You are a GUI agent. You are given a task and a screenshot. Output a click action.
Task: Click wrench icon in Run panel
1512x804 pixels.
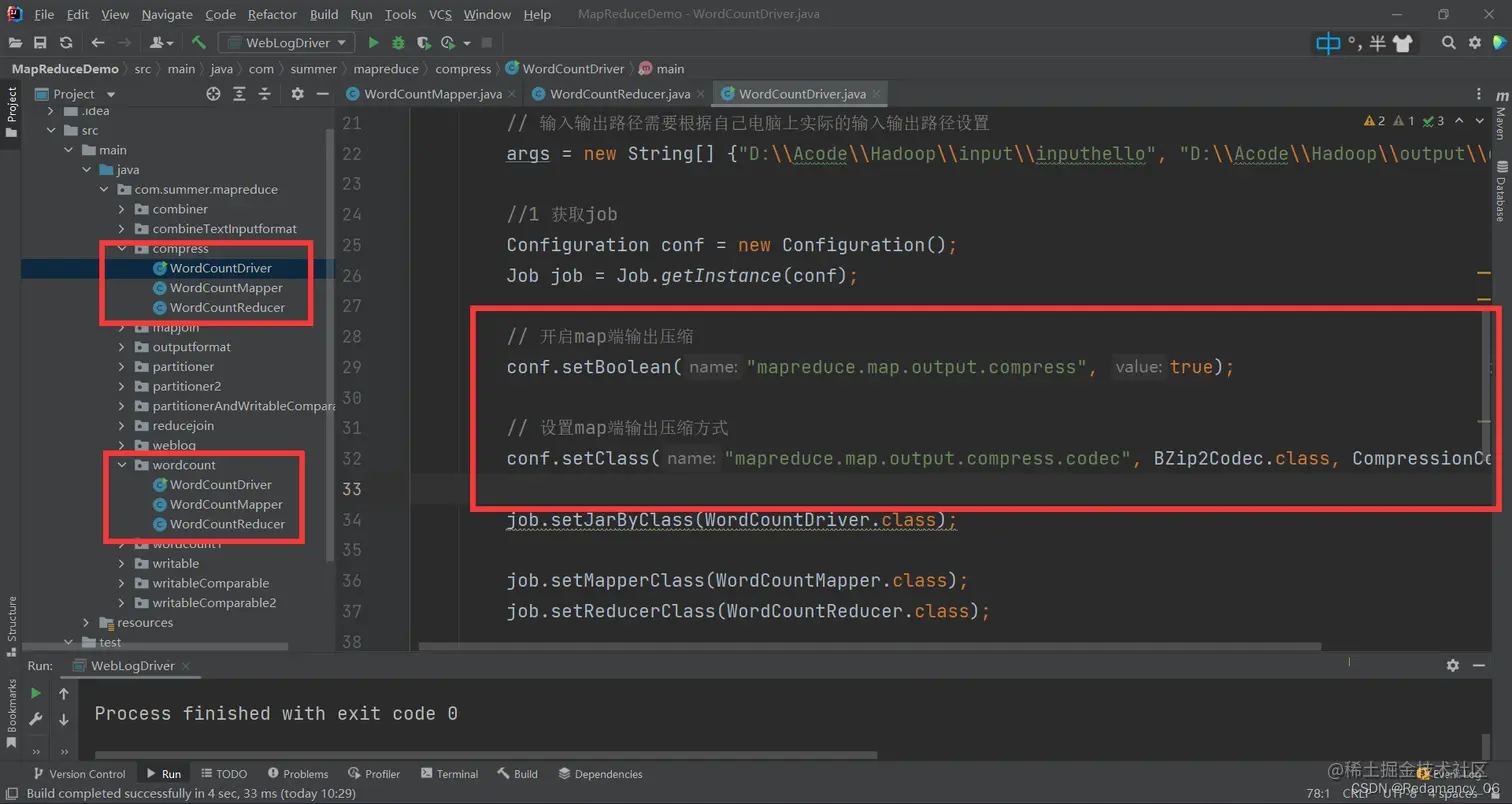pos(36,719)
